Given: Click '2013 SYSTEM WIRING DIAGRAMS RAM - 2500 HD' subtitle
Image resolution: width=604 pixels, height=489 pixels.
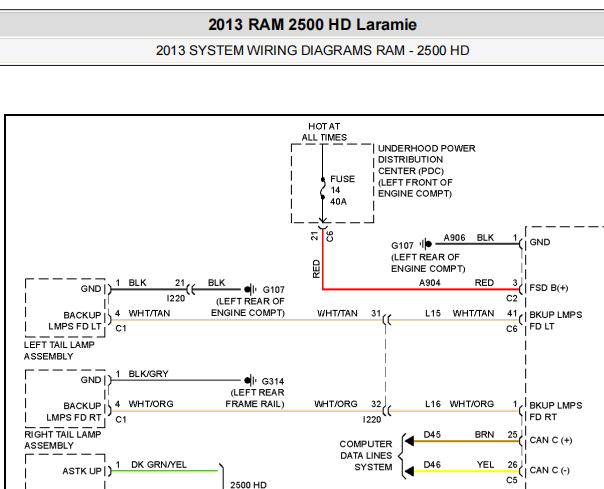Looking at the screenshot, I should [312, 50].
